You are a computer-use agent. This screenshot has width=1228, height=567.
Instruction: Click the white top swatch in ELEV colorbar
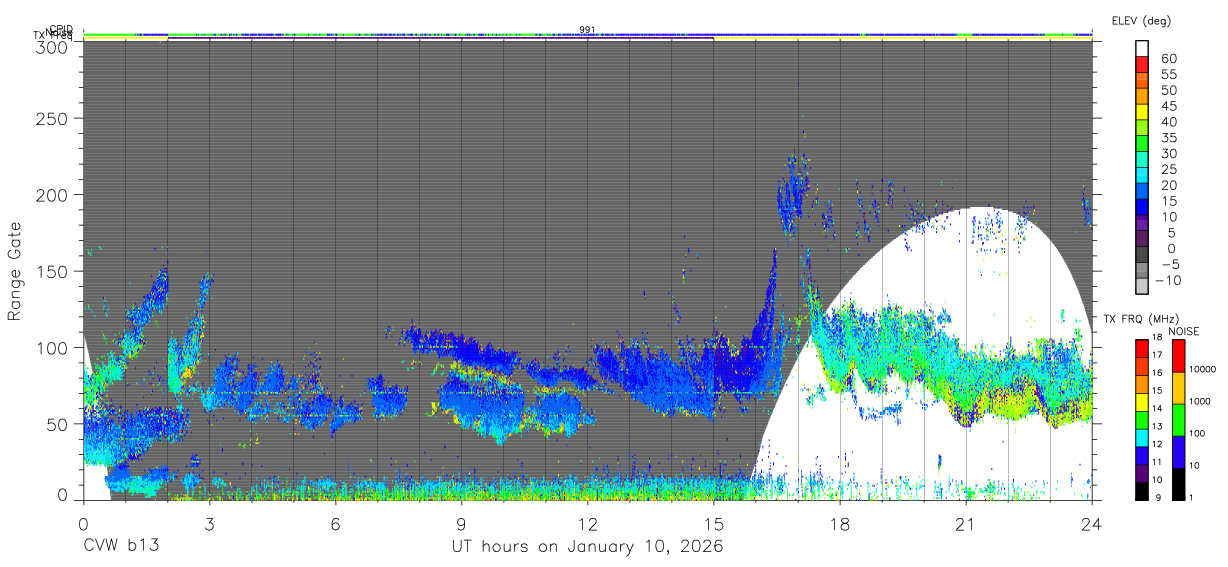click(1143, 48)
